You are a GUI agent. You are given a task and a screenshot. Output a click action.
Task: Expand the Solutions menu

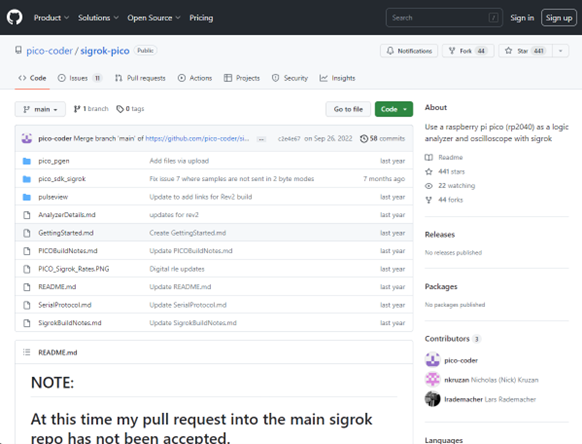click(98, 18)
